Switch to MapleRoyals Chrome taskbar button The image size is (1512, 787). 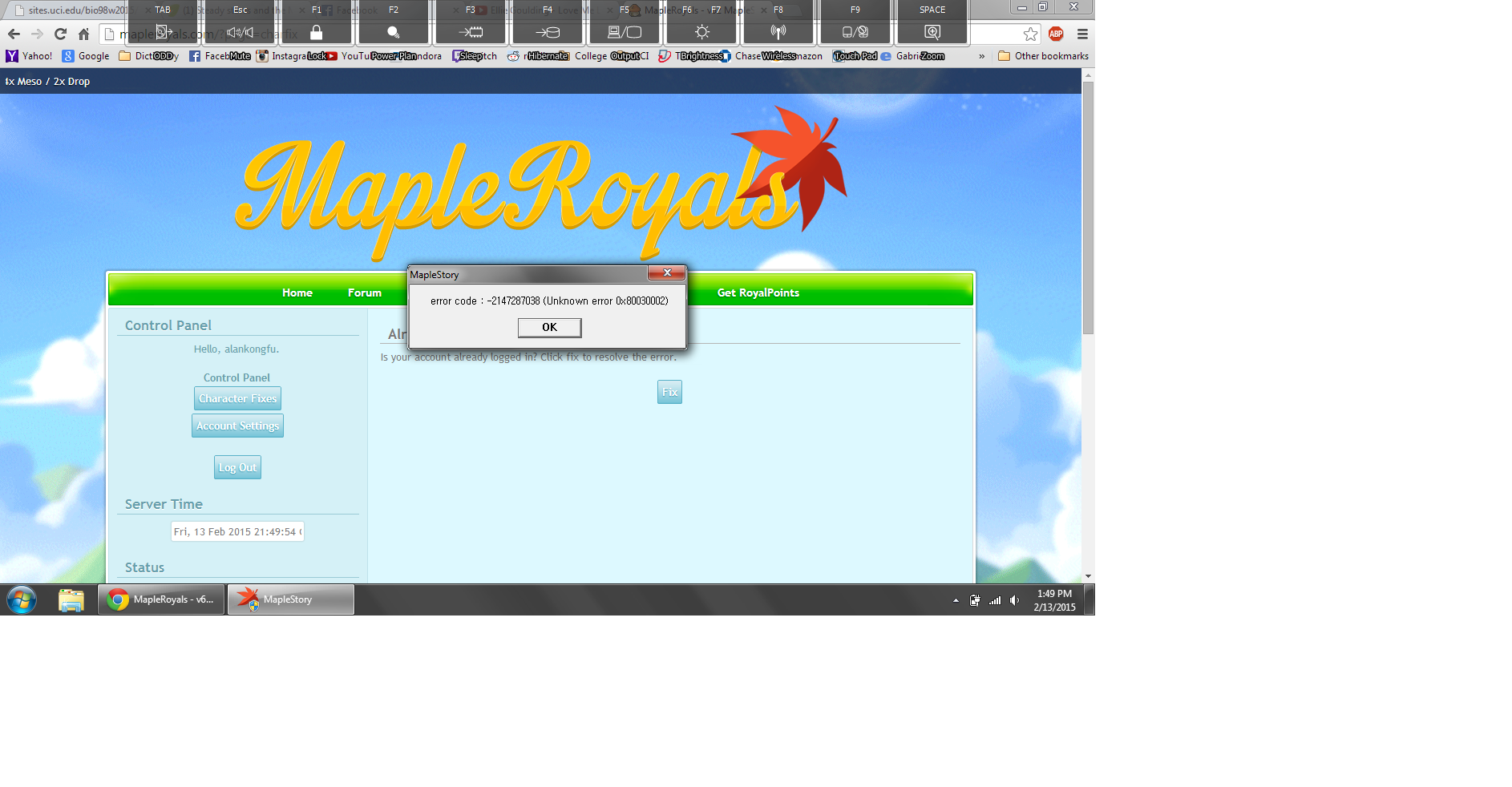click(161, 599)
